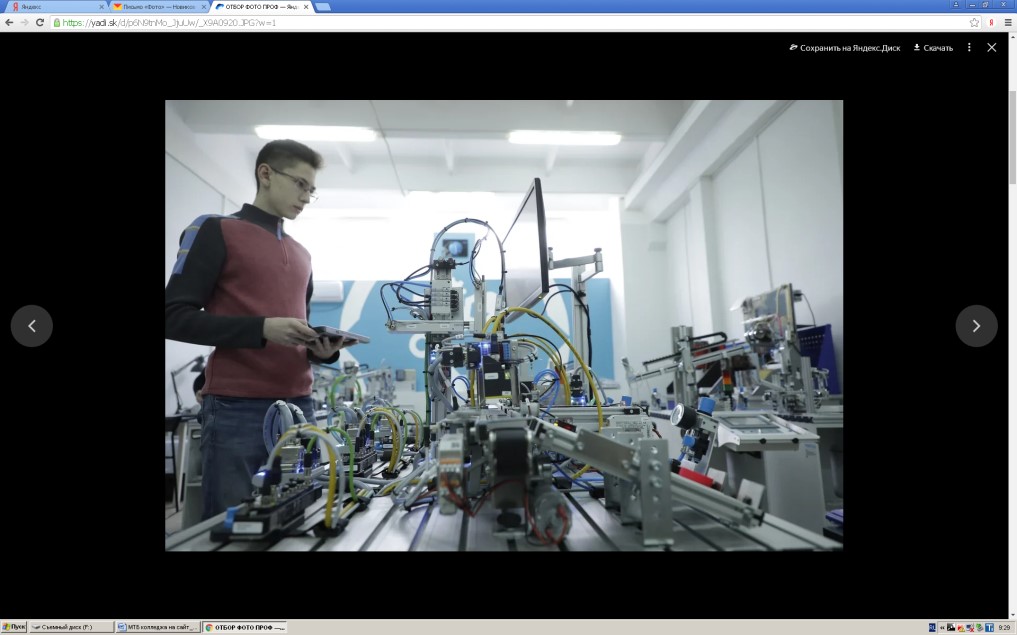
Task: Click the browser forward arrow
Action: pyautogui.click(x=25, y=22)
